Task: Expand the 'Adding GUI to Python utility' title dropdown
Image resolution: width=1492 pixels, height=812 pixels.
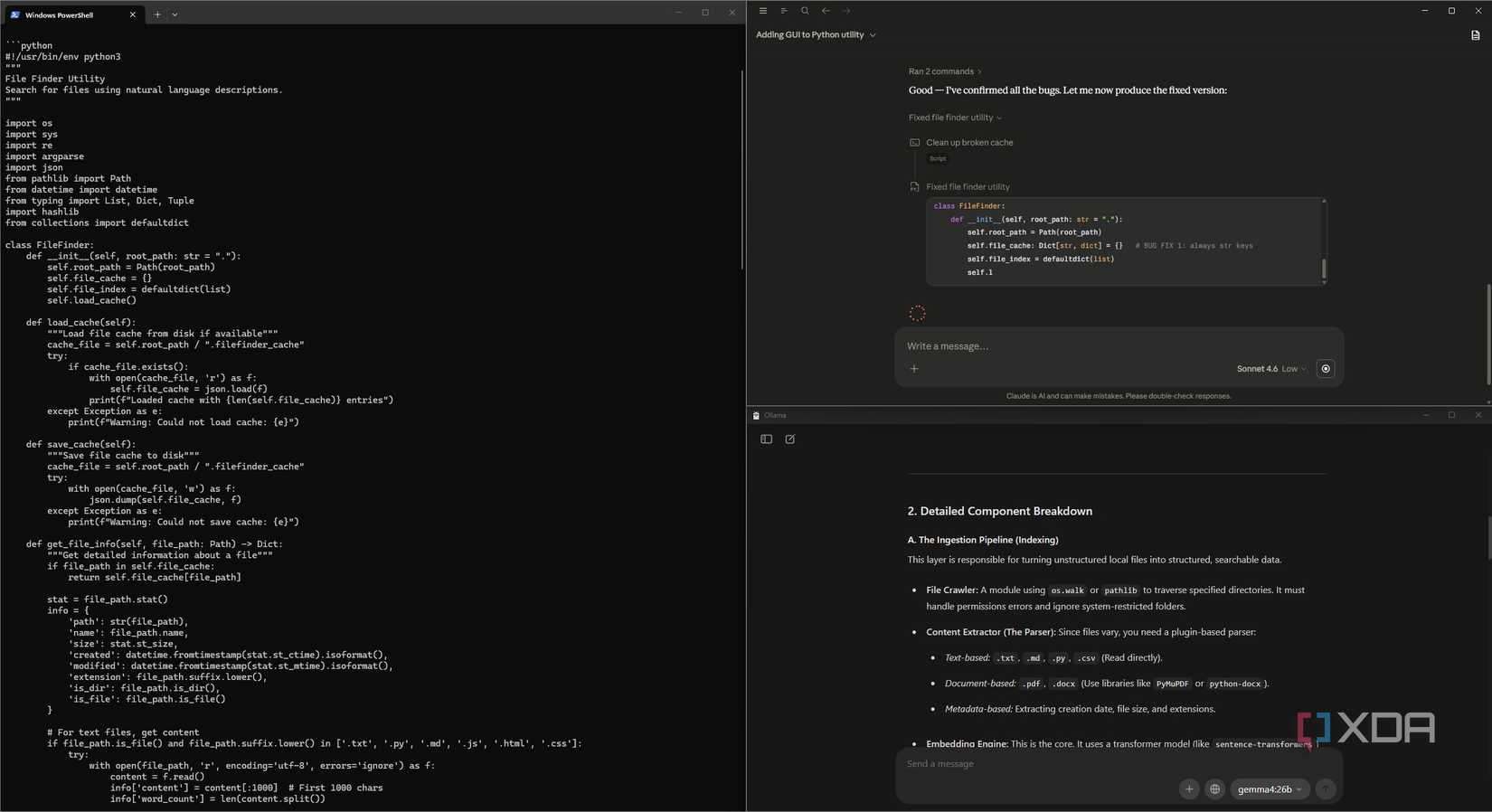Action: [816, 34]
